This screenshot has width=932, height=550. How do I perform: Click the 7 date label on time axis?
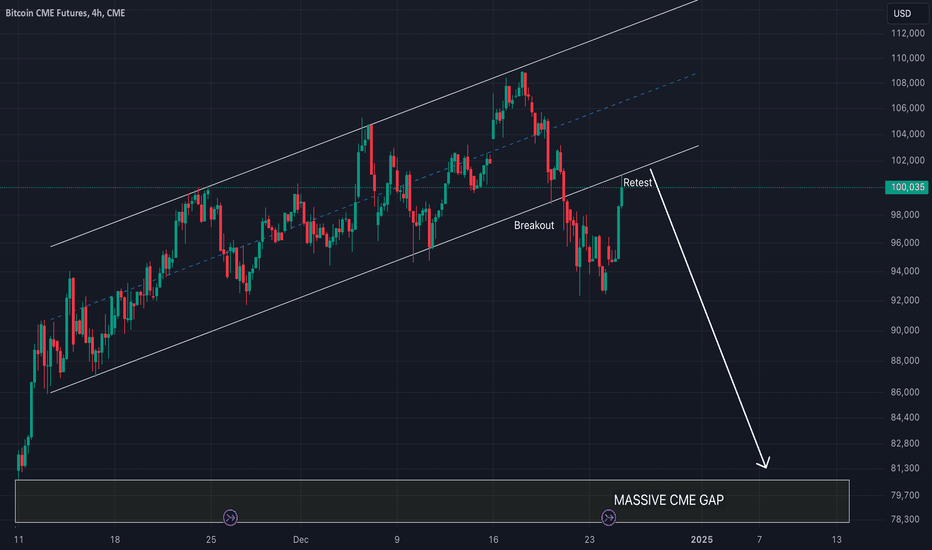pyautogui.click(x=759, y=540)
